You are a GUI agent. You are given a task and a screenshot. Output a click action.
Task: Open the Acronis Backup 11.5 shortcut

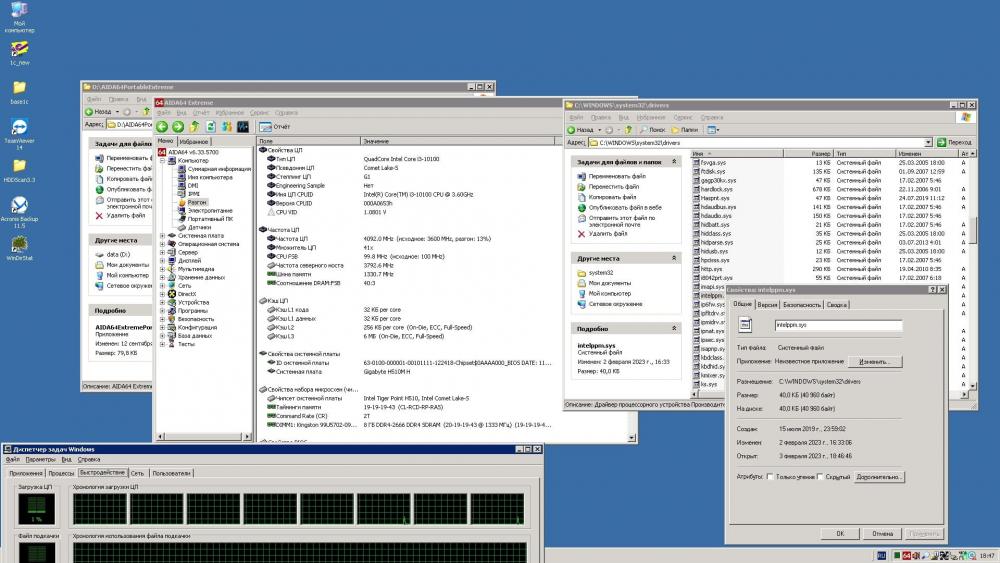pos(18,207)
